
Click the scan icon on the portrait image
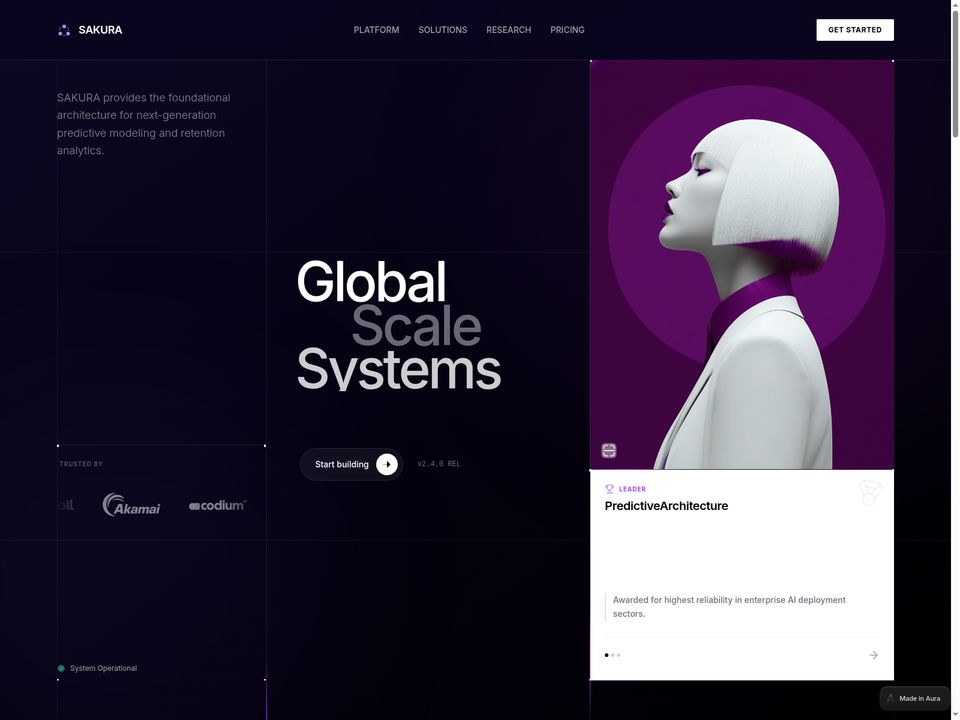(x=609, y=451)
